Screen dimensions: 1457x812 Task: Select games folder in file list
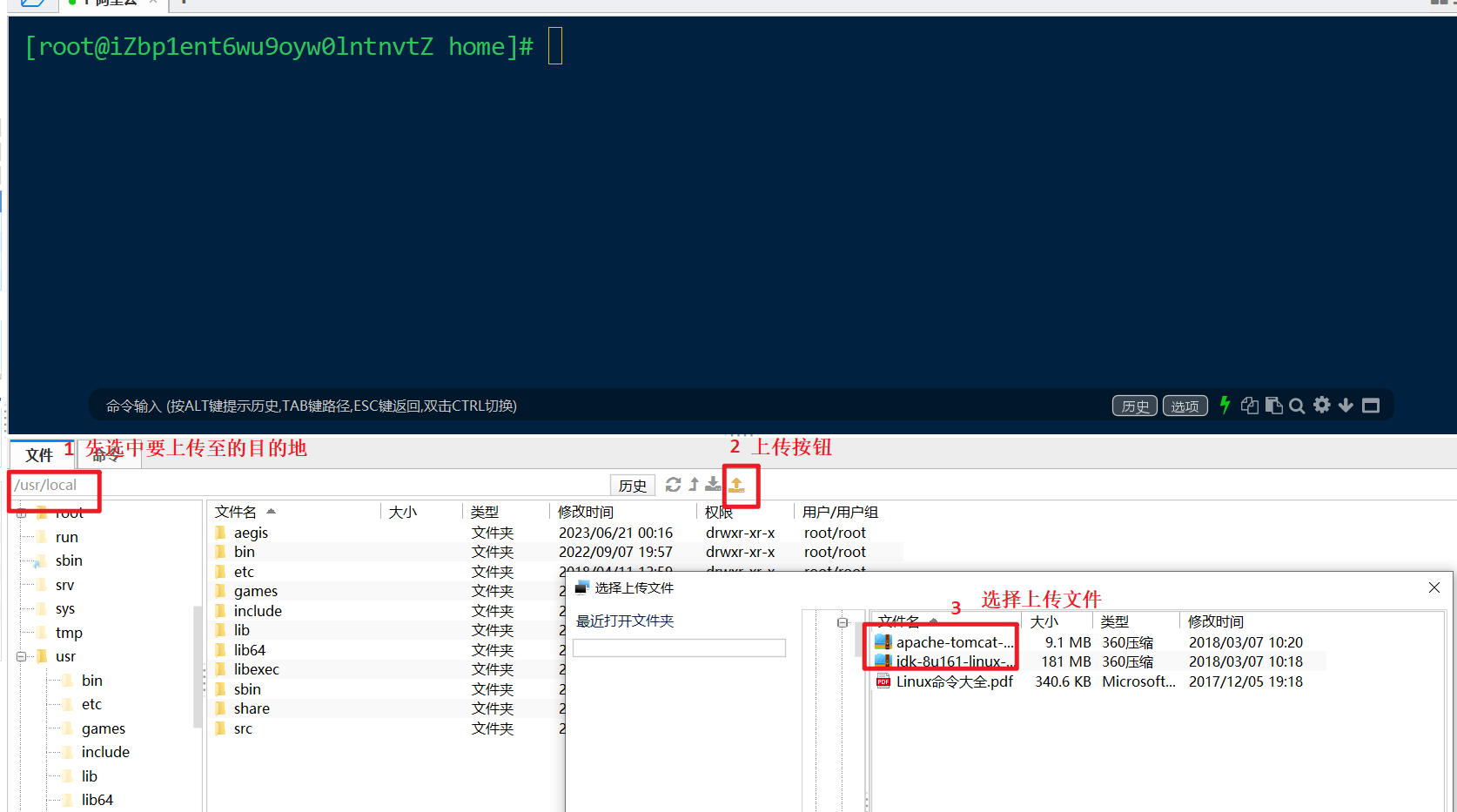(255, 591)
